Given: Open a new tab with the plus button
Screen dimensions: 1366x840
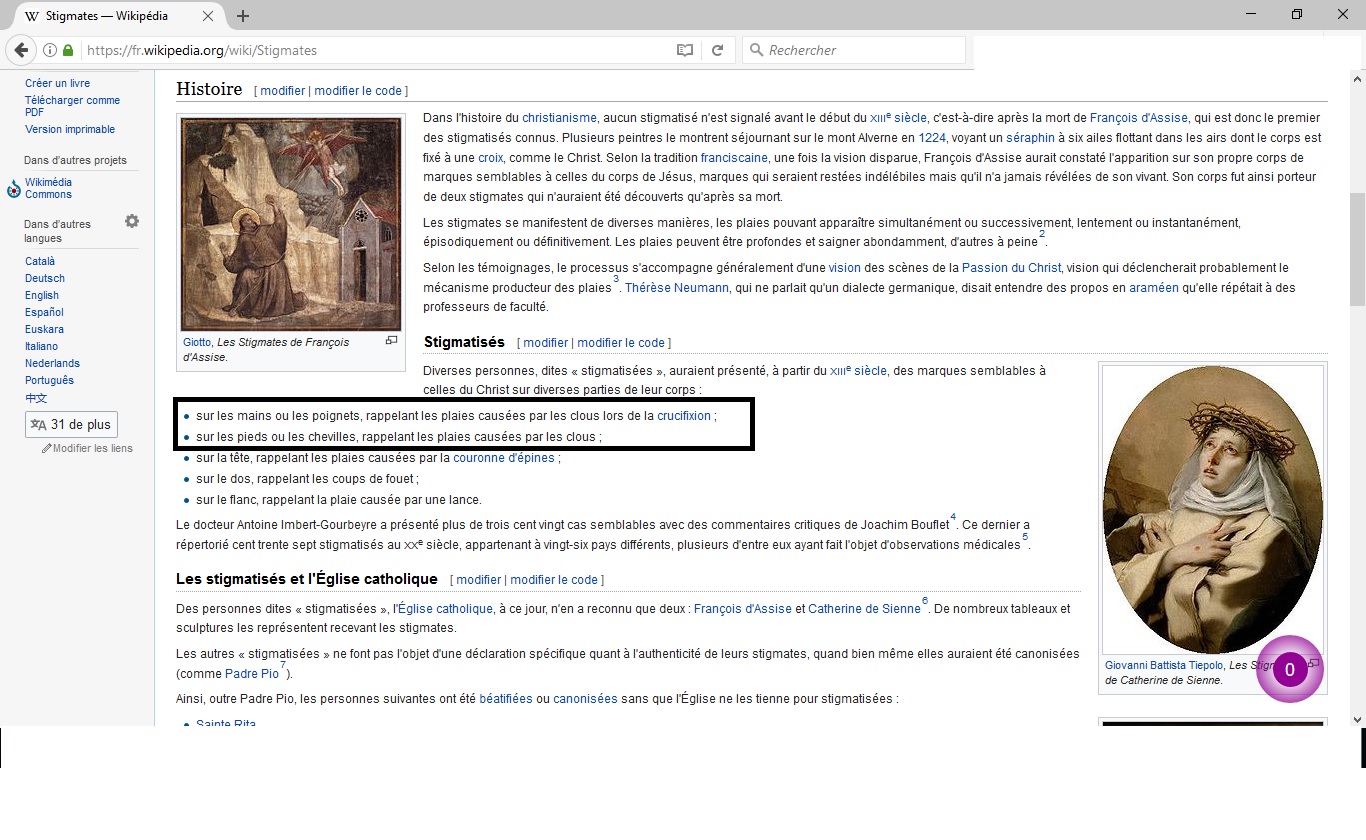Looking at the screenshot, I should [243, 16].
